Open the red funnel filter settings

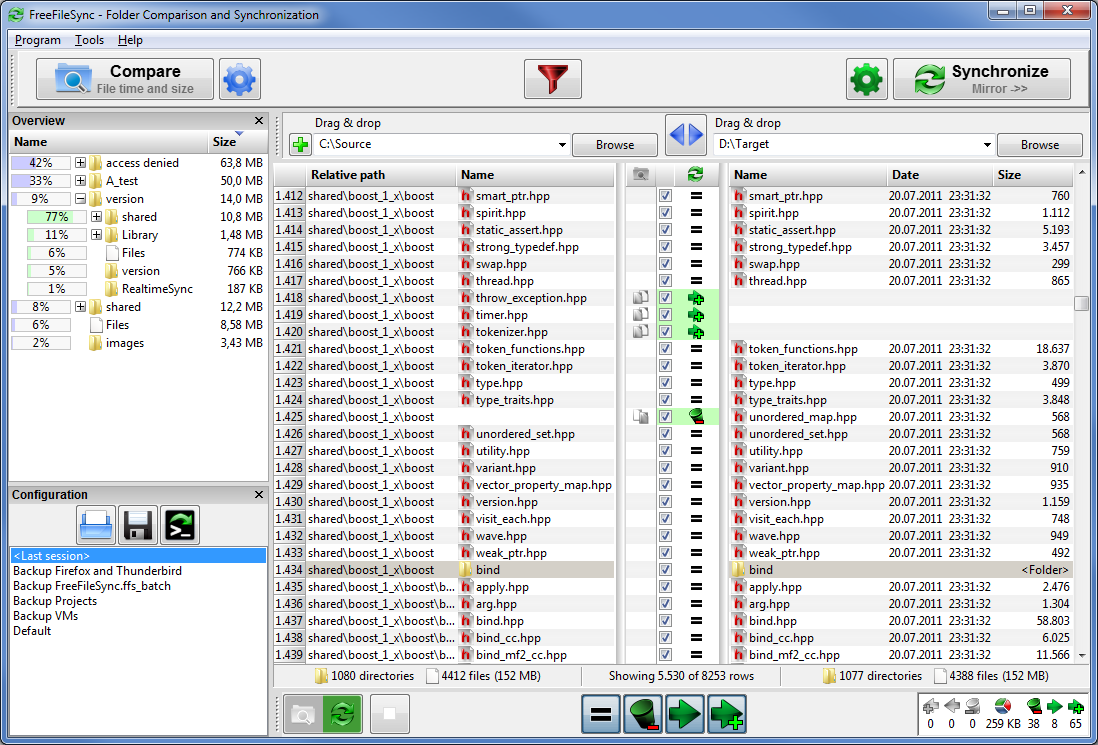(x=553, y=79)
